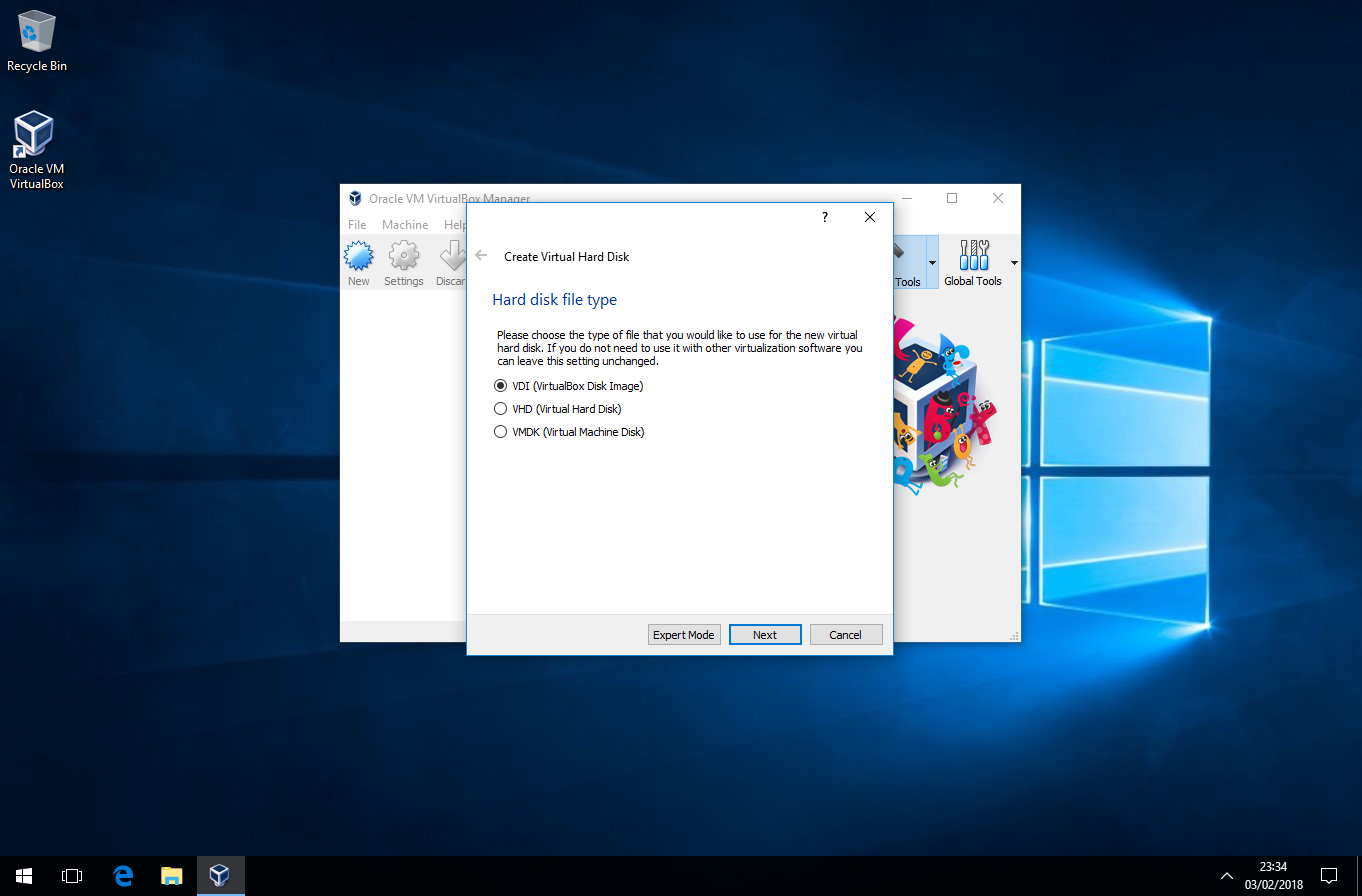Open the taskbar clock and date

pos(1274,876)
